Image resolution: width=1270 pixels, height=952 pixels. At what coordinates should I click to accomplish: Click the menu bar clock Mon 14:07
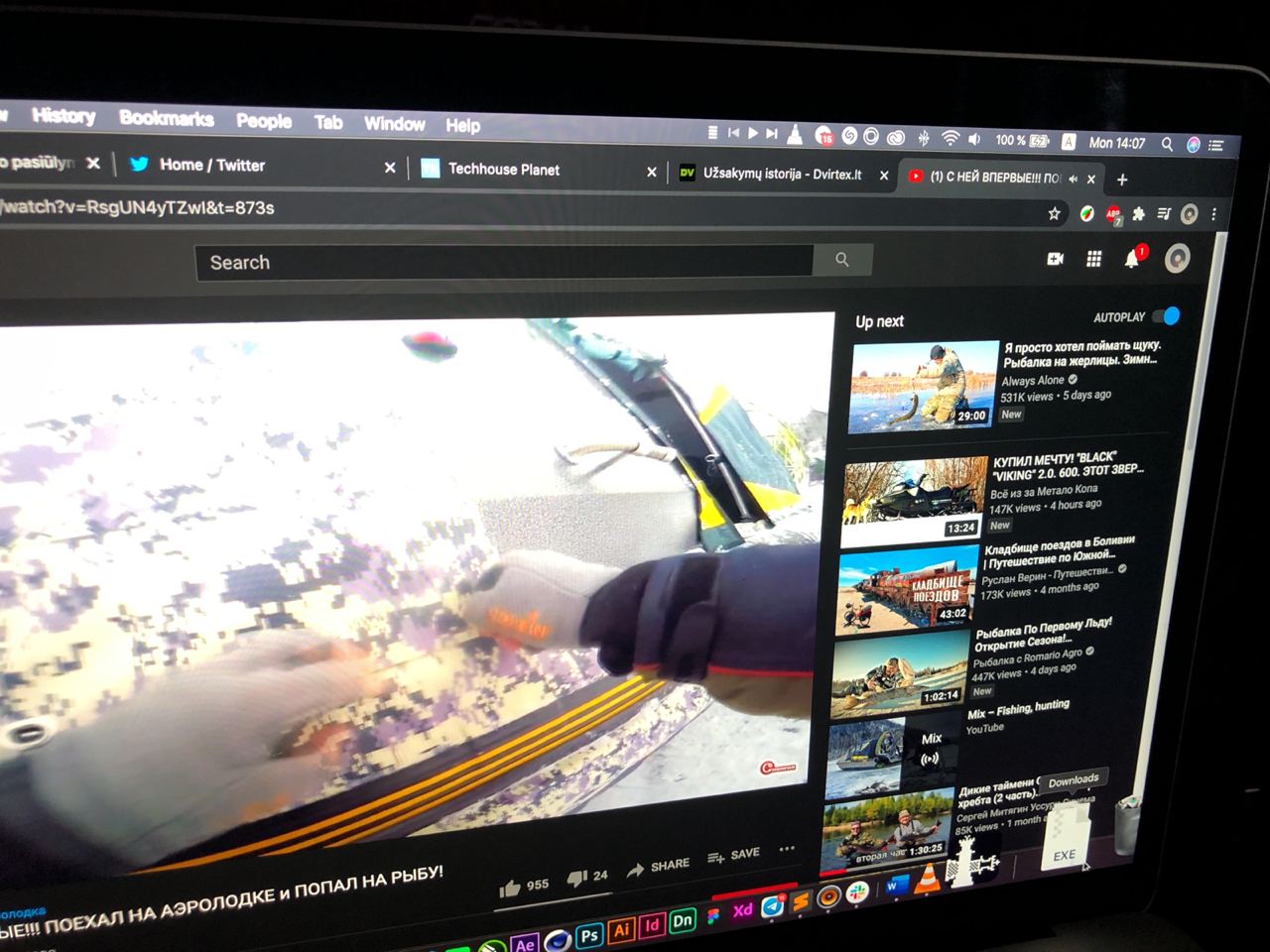[1117, 143]
